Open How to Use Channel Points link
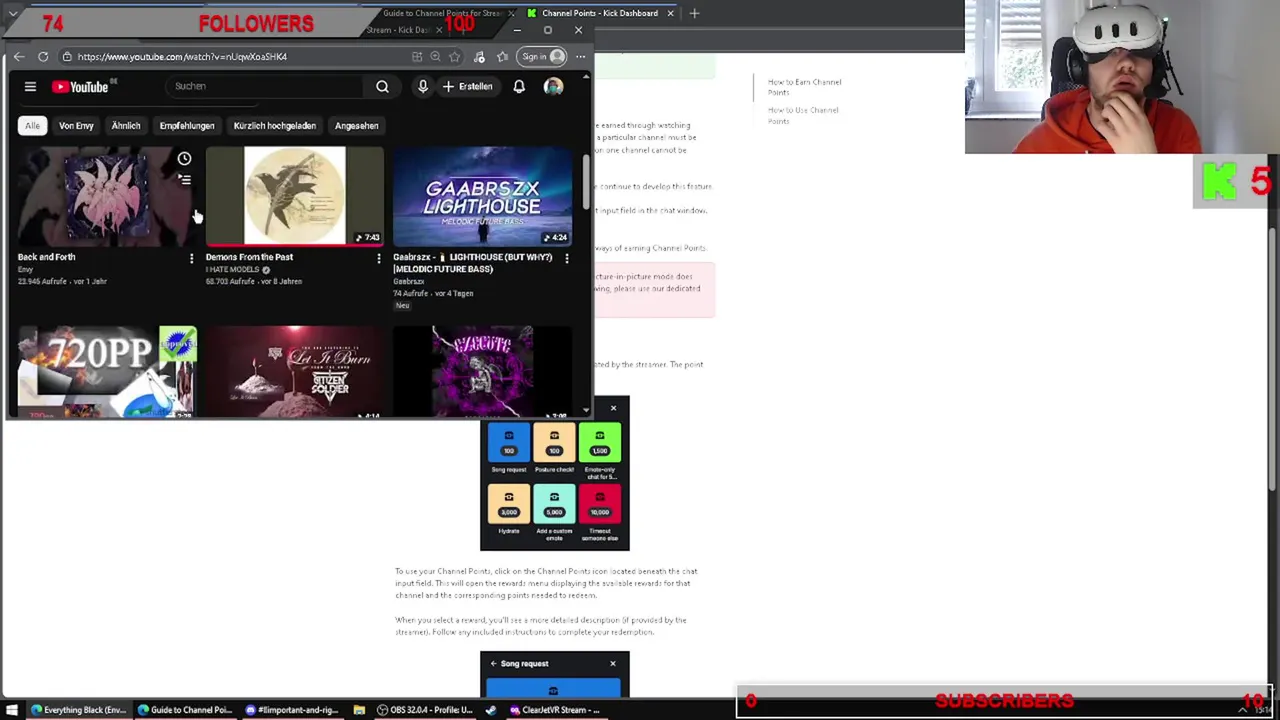This screenshot has width=1280, height=720. coord(803,115)
